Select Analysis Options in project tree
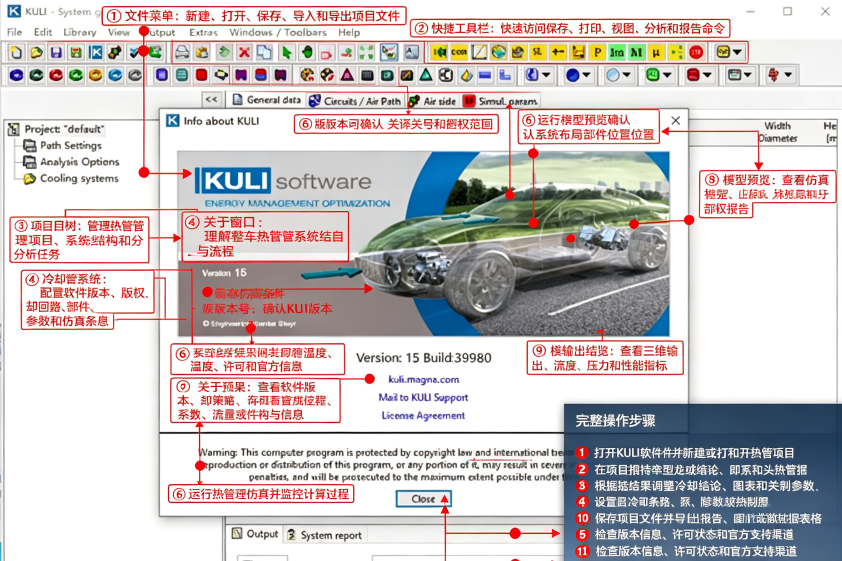Image resolution: width=842 pixels, height=561 pixels. (79, 162)
